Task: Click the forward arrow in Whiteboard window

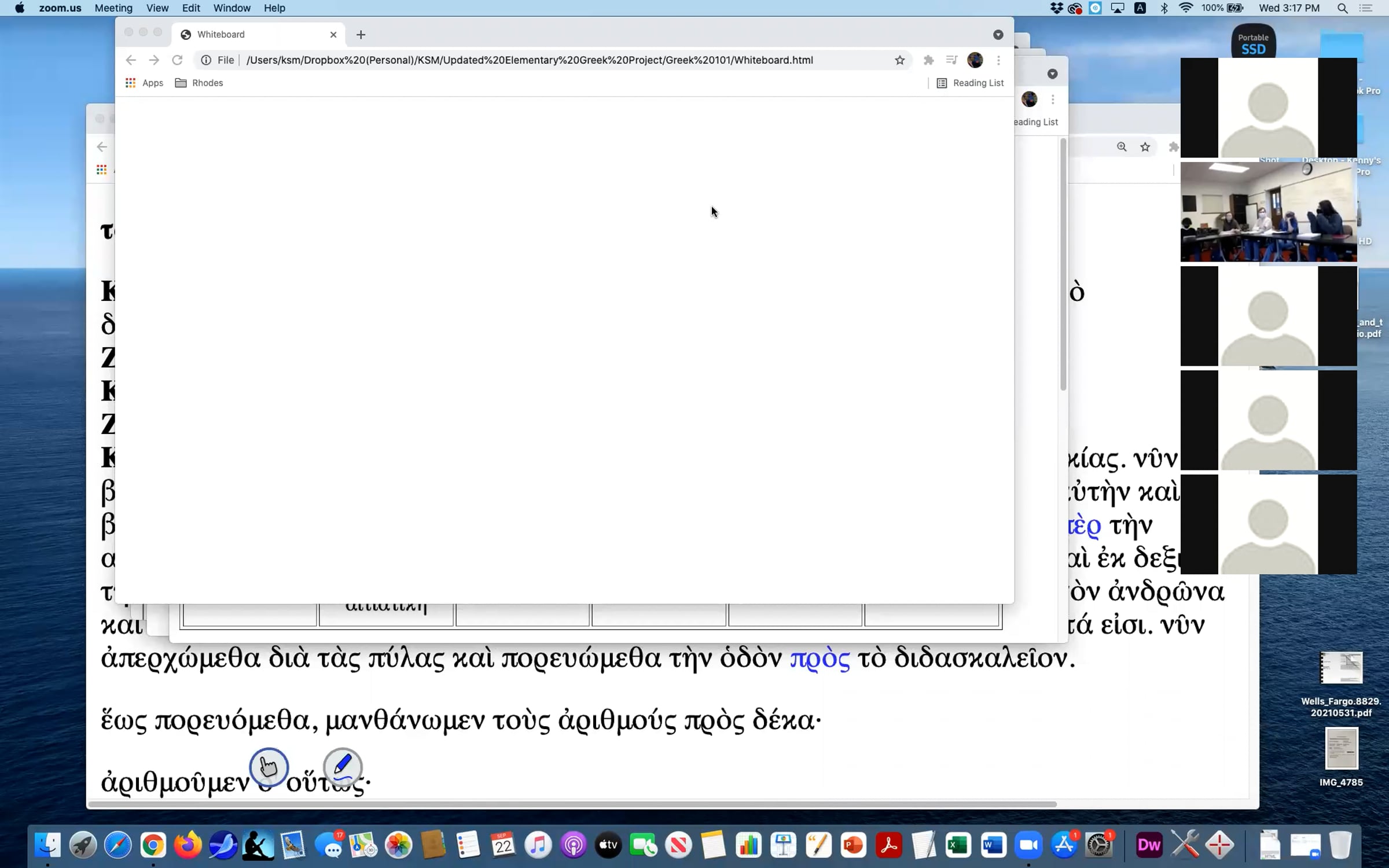Action: pos(154,60)
